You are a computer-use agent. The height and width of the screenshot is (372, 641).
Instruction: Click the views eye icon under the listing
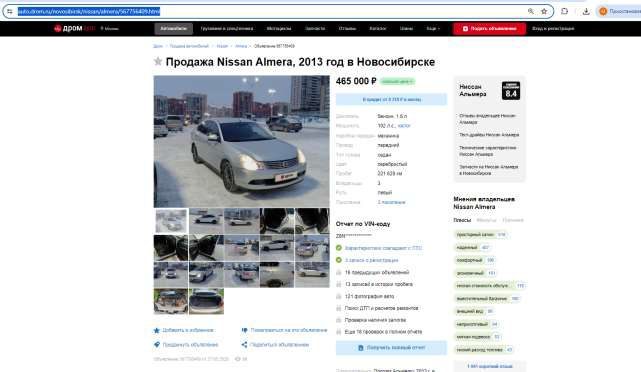(238, 359)
